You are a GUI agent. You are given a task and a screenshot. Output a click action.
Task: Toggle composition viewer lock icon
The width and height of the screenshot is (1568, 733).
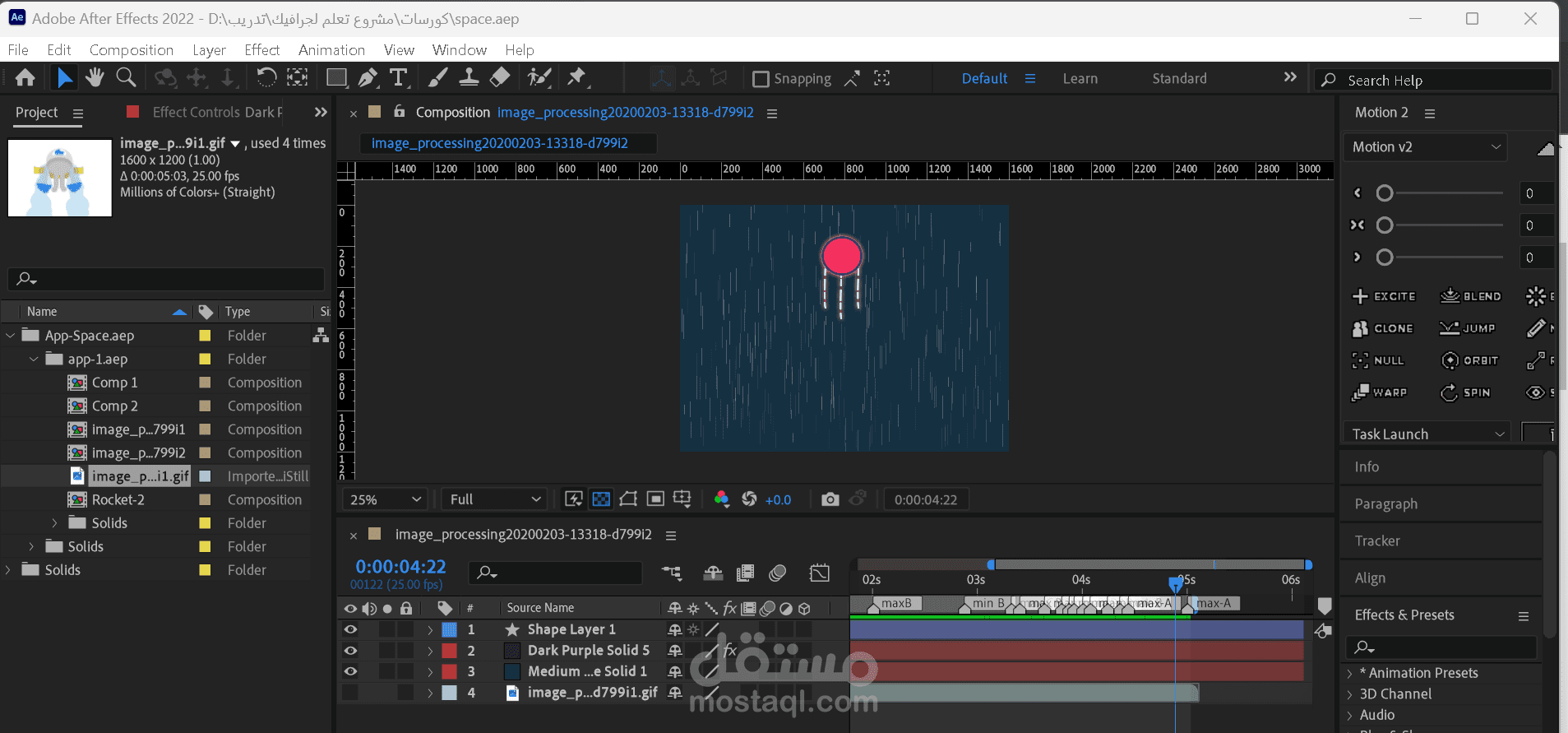tap(400, 112)
